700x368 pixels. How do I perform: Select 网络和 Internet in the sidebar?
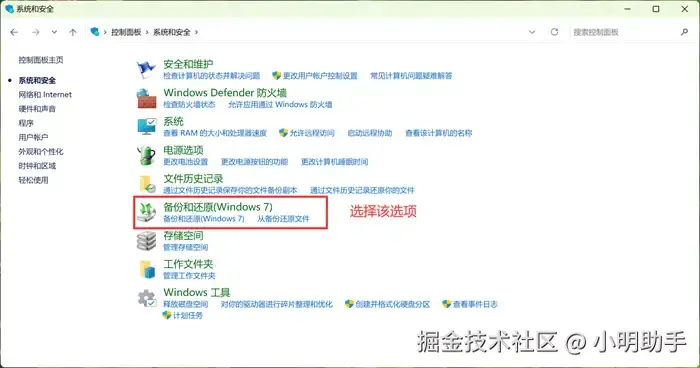point(45,94)
